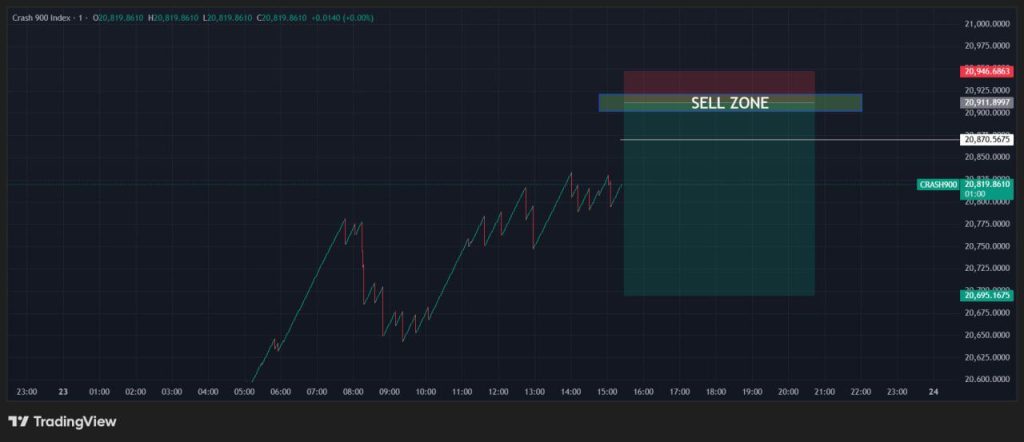
Task: Click the close price value in OHLC legend
Action: click(284, 18)
